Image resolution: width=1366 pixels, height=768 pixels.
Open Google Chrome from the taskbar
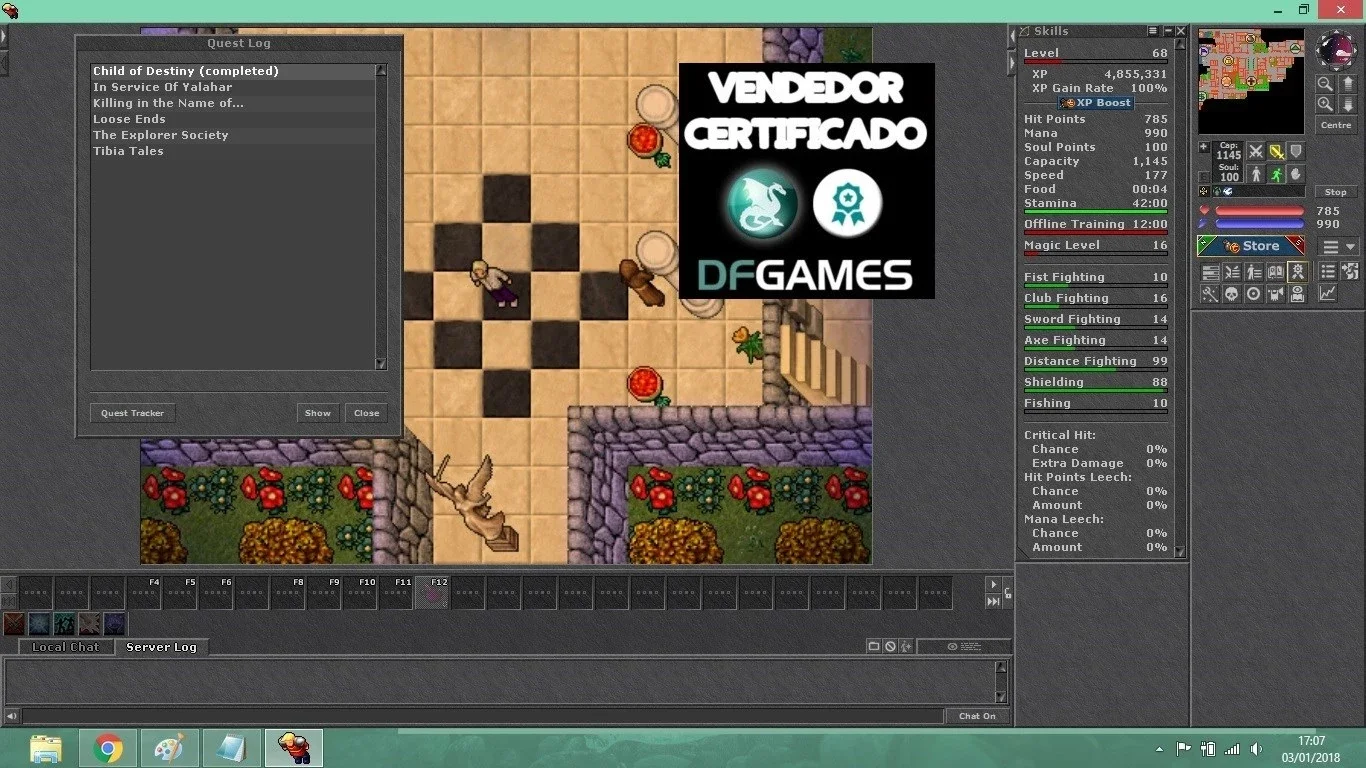pos(108,748)
